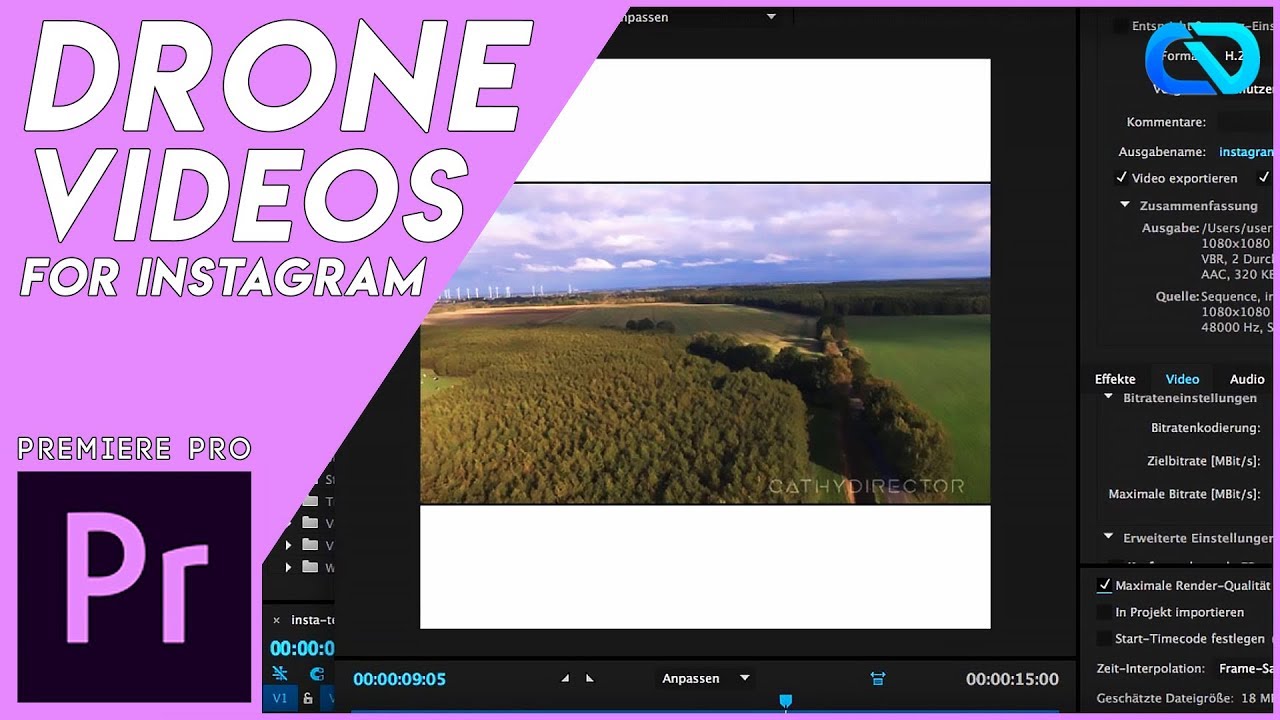Collapse the Zusammenfassung section

click(1126, 205)
